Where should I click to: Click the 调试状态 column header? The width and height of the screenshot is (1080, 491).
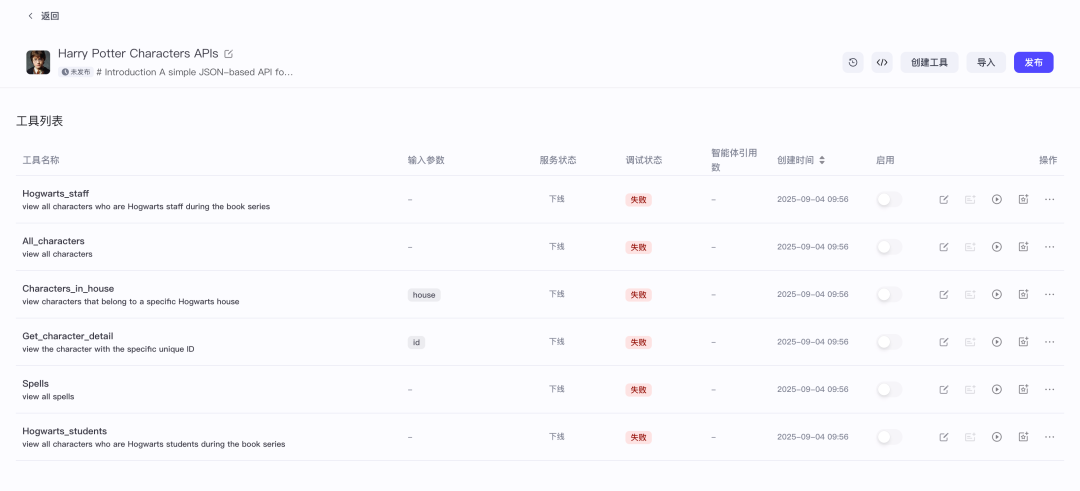pyautogui.click(x=644, y=160)
